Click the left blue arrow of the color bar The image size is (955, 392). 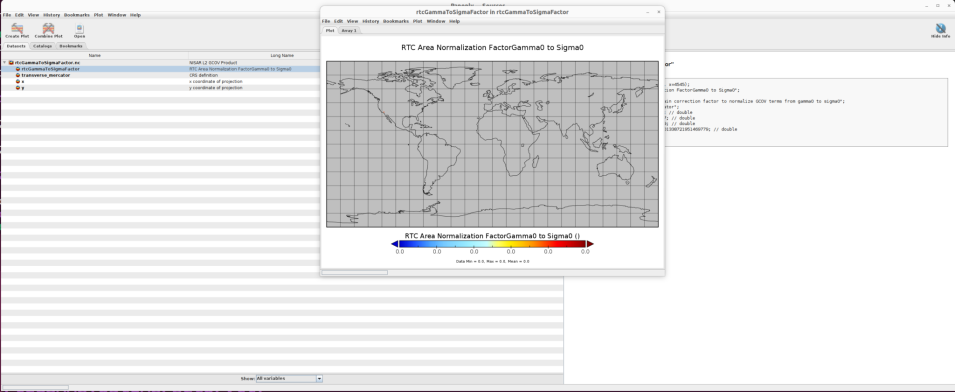click(x=395, y=243)
